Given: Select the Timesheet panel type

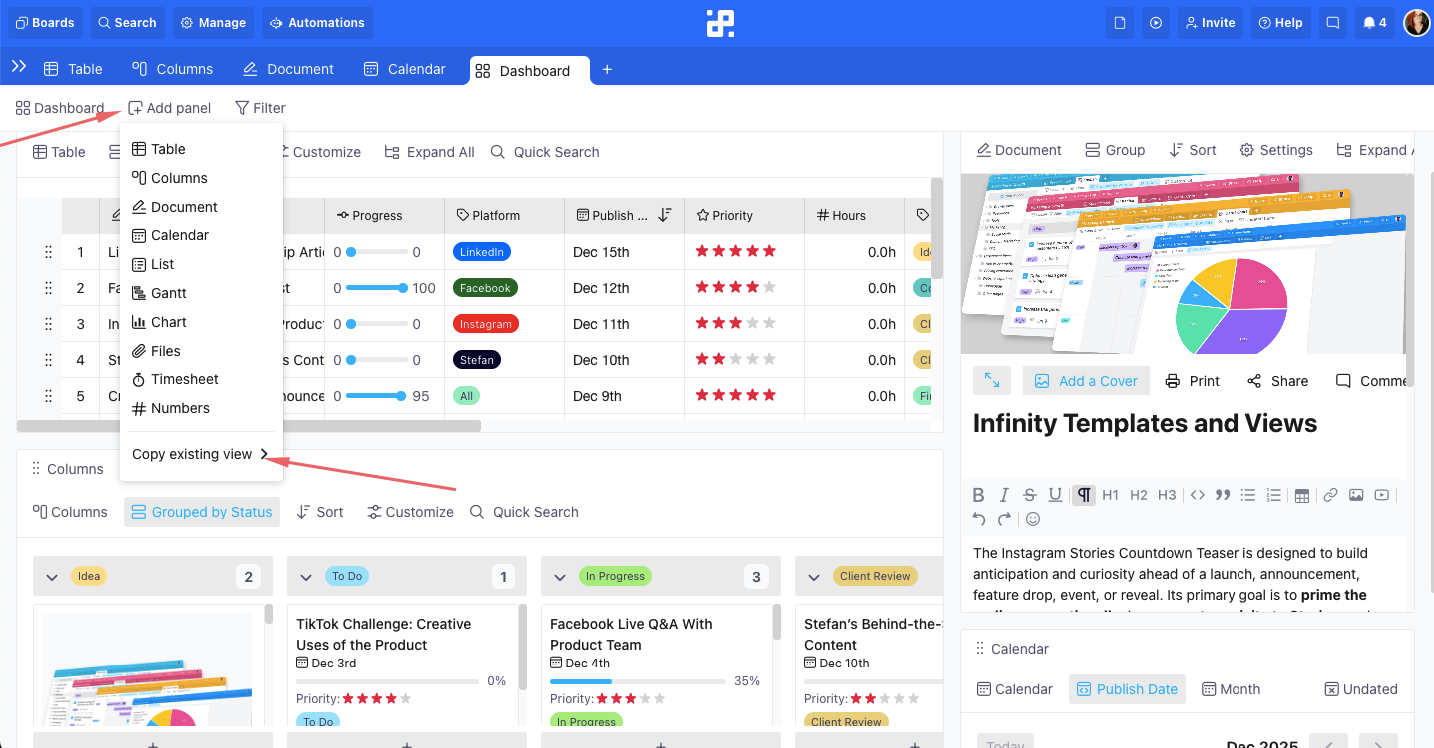Looking at the screenshot, I should coord(184,379).
